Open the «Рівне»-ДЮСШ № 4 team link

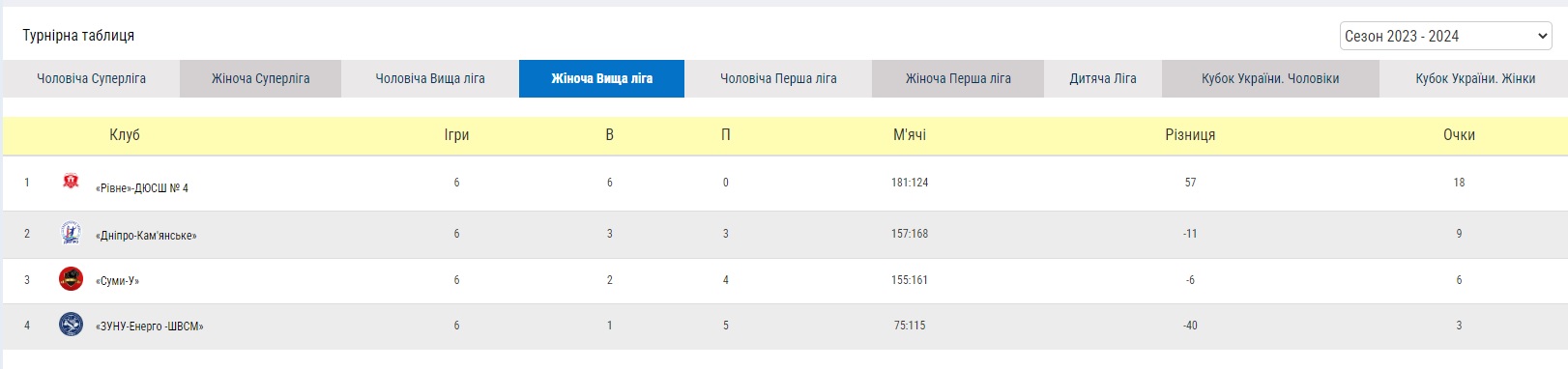click(142, 188)
